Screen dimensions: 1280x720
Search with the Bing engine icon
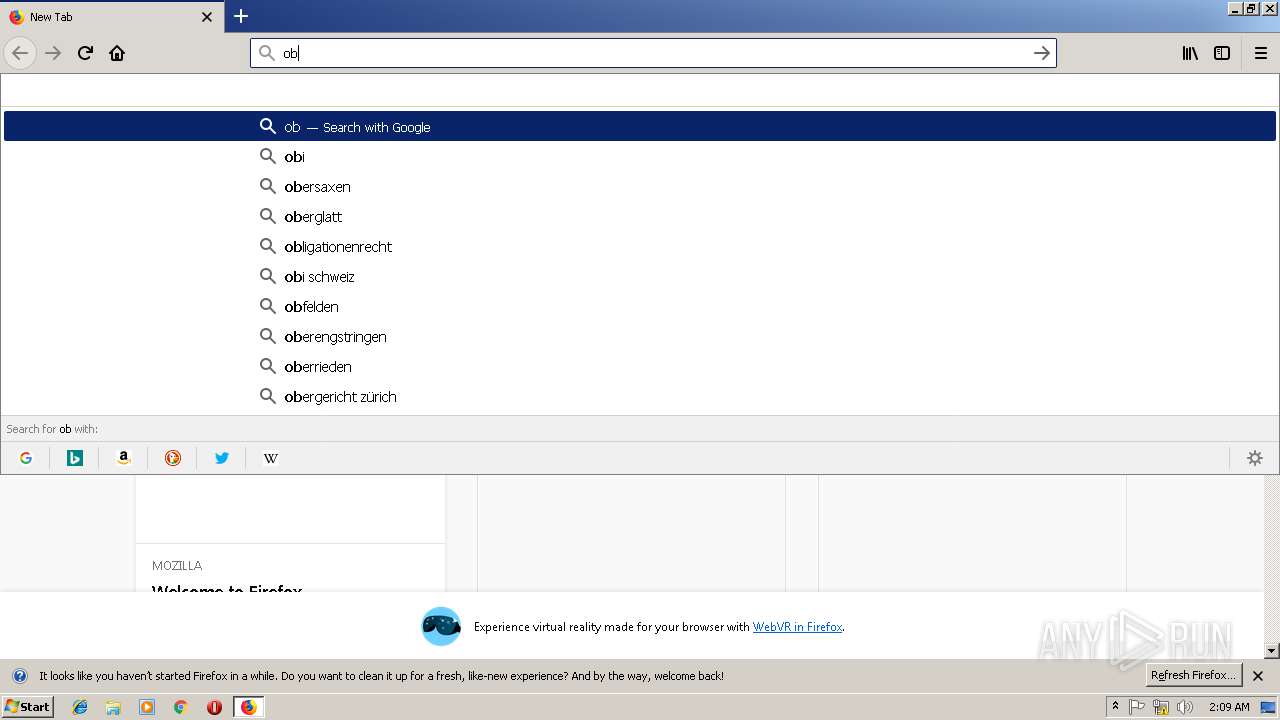point(75,458)
